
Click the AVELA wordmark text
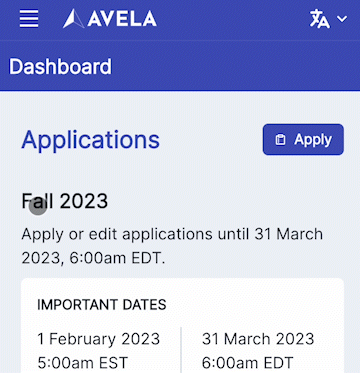tap(122, 19)
